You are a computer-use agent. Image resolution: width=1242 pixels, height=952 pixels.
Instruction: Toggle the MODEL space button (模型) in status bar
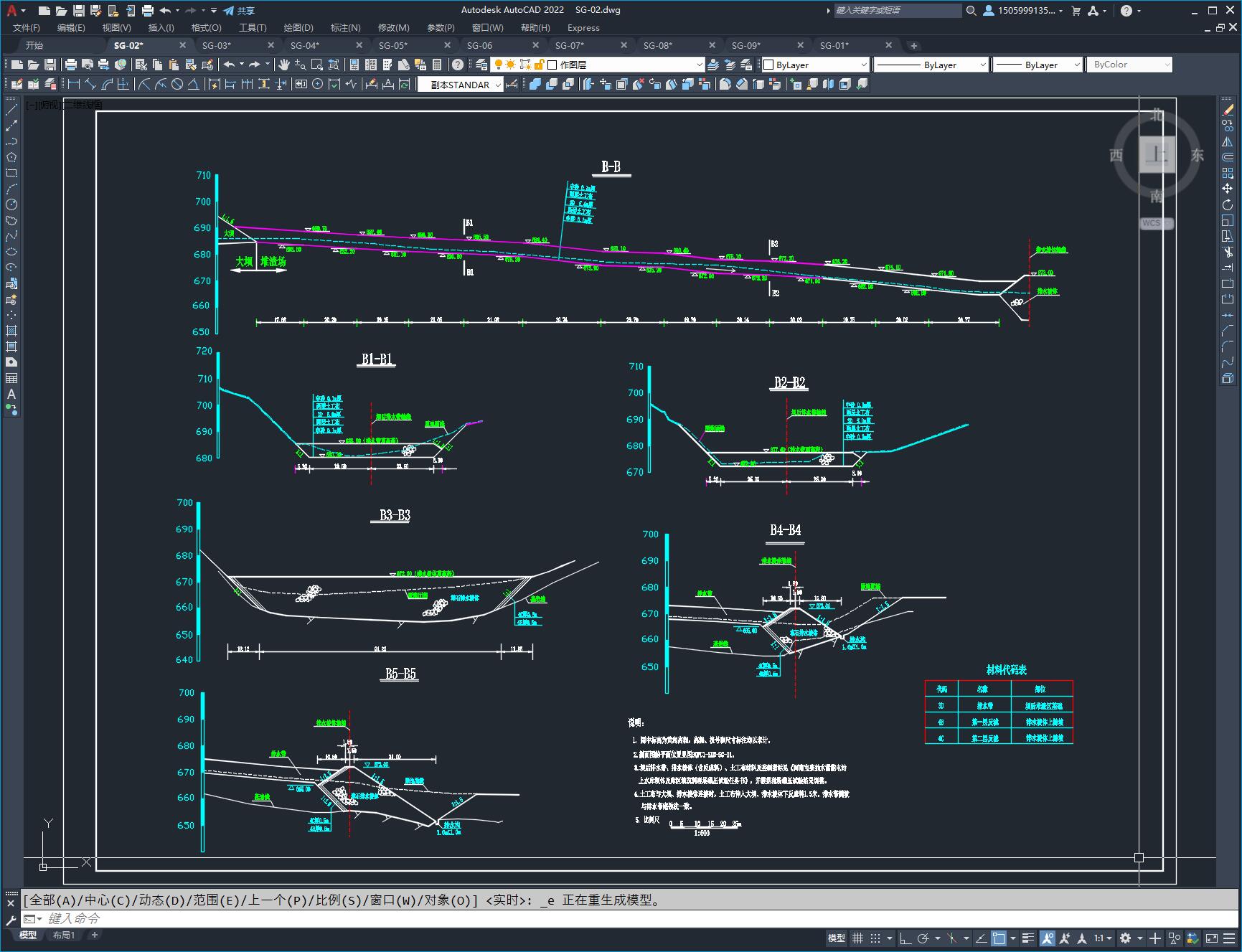coord(837,938)
